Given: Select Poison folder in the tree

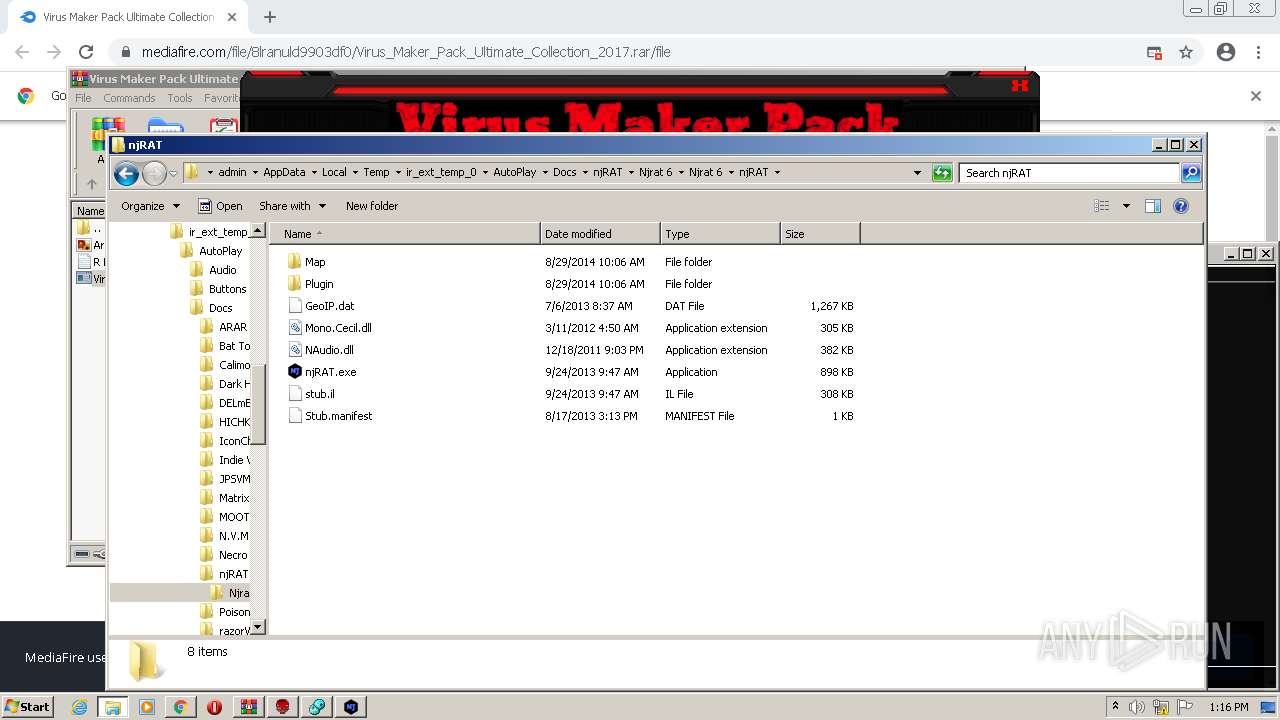Looking at the screenshot, I should click(x=234, y=612).
